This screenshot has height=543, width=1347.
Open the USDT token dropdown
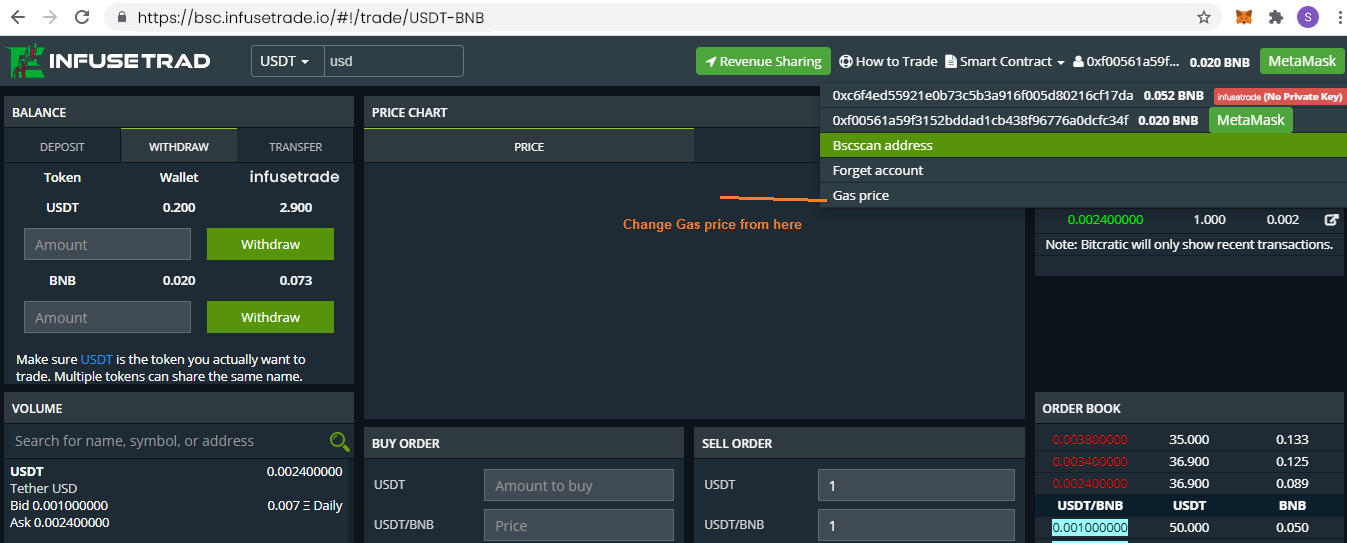tap(287, 61)
